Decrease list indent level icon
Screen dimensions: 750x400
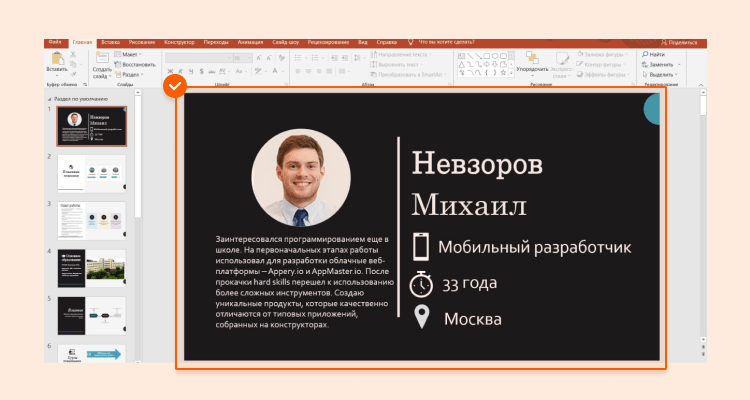334,58
